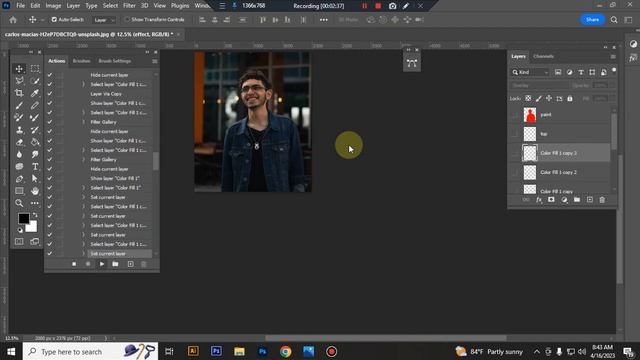The image size is (640, 360).
Task: Select the Hand tool
Action: (x=35, y=191)
